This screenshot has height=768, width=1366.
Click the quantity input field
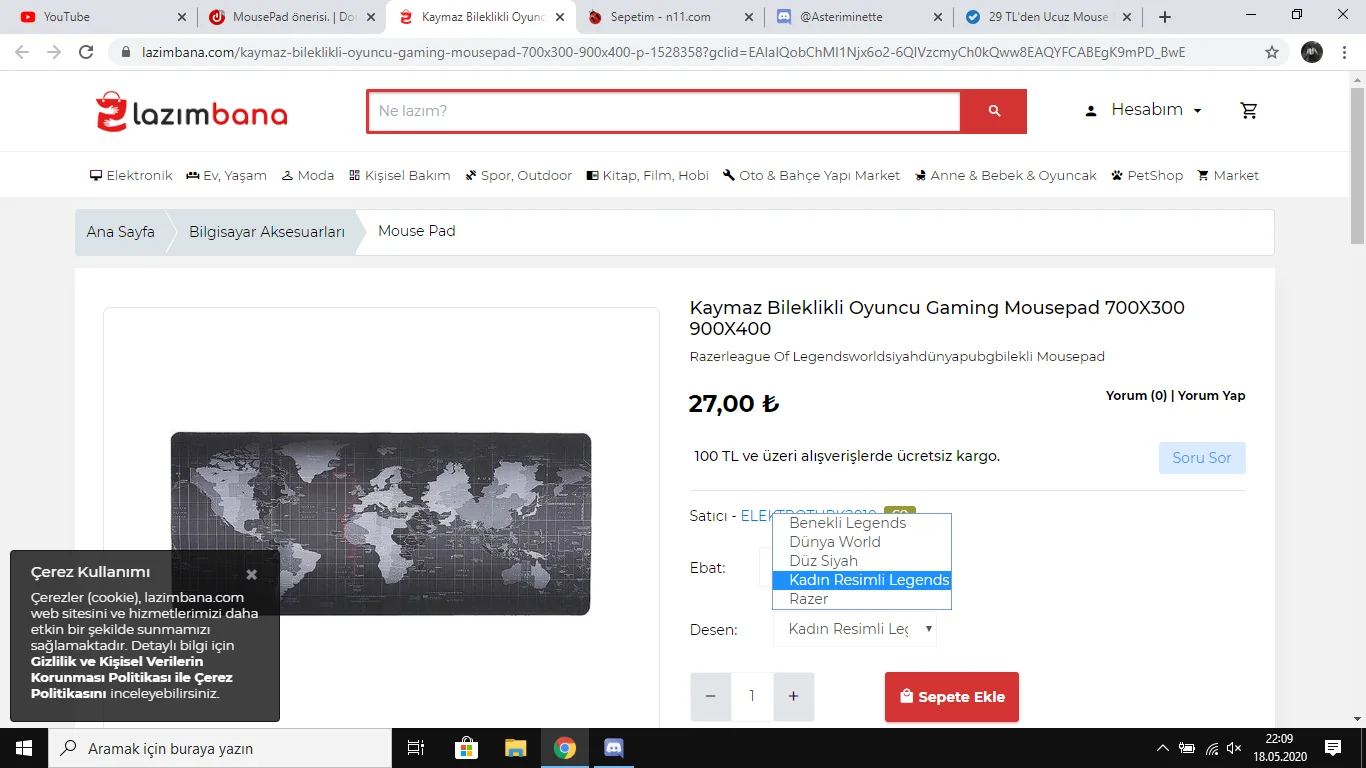click(752, 697)
